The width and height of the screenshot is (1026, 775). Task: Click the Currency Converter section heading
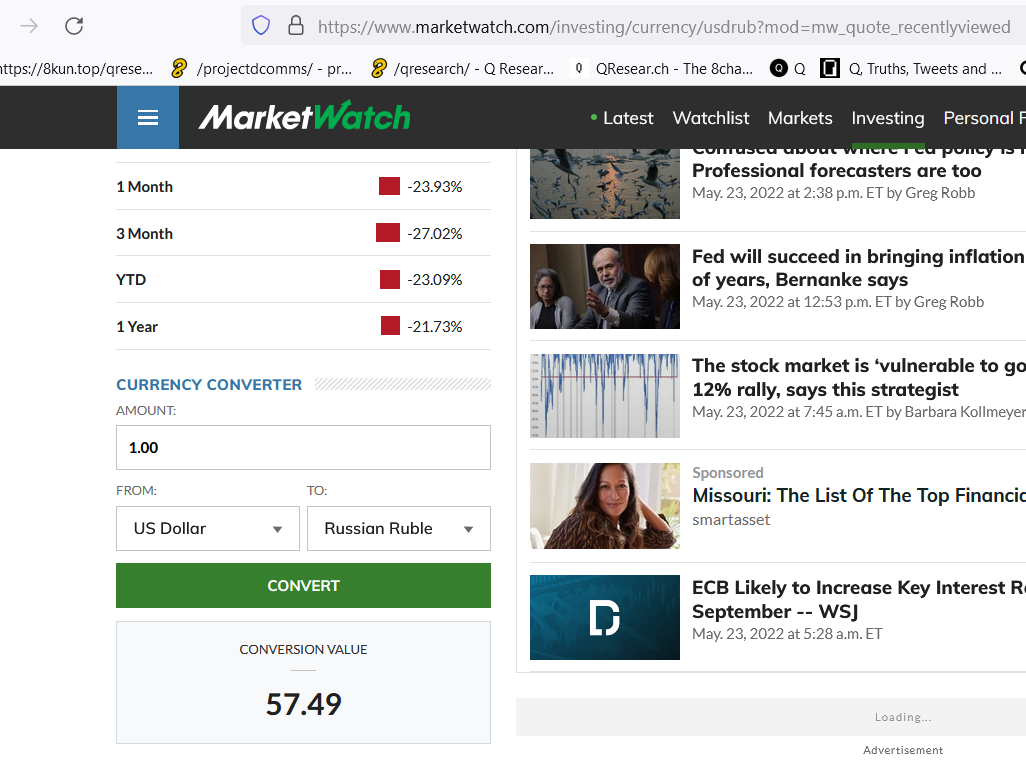[209, 385]
